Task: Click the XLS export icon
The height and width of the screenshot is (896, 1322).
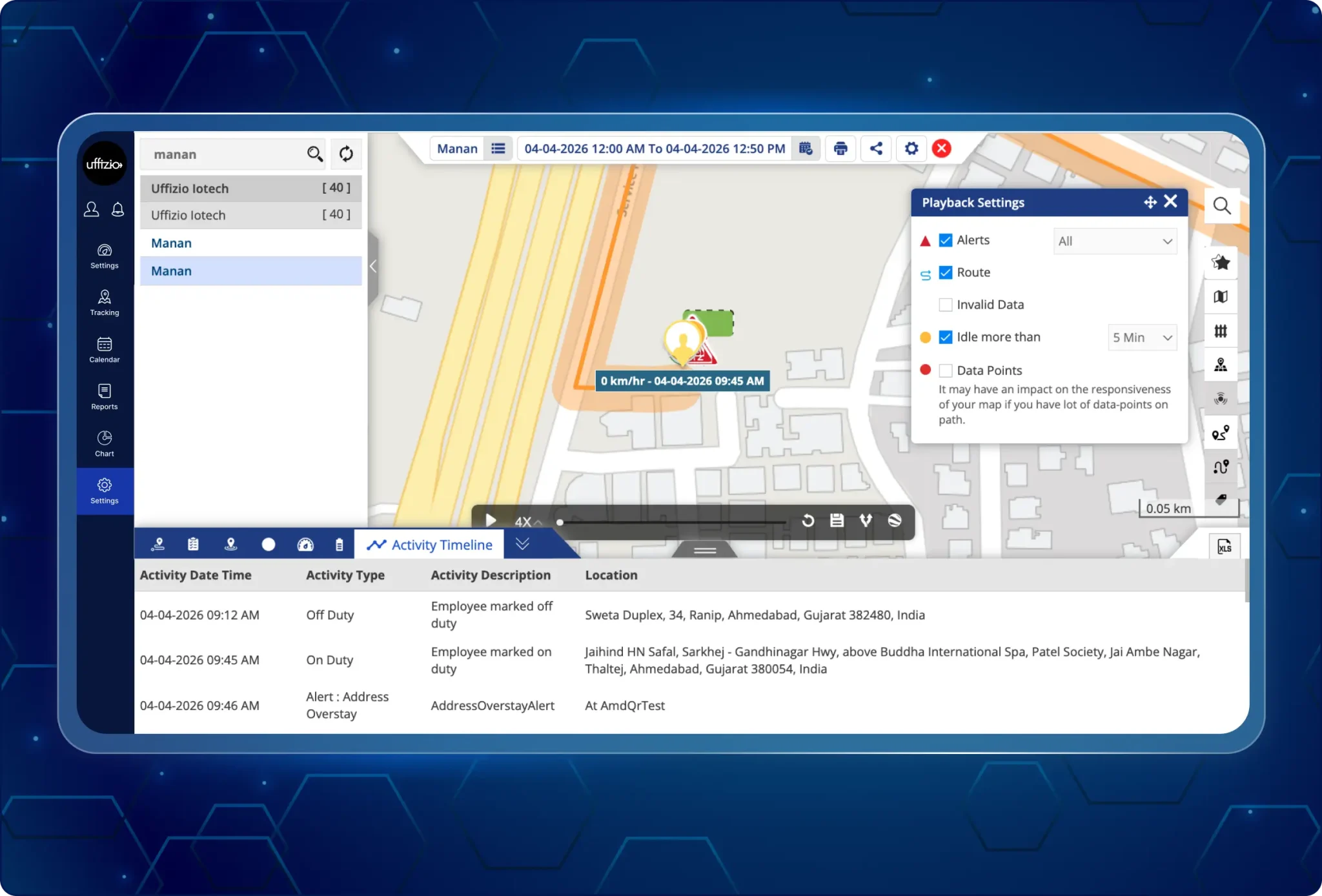Action: (1224, 547)
